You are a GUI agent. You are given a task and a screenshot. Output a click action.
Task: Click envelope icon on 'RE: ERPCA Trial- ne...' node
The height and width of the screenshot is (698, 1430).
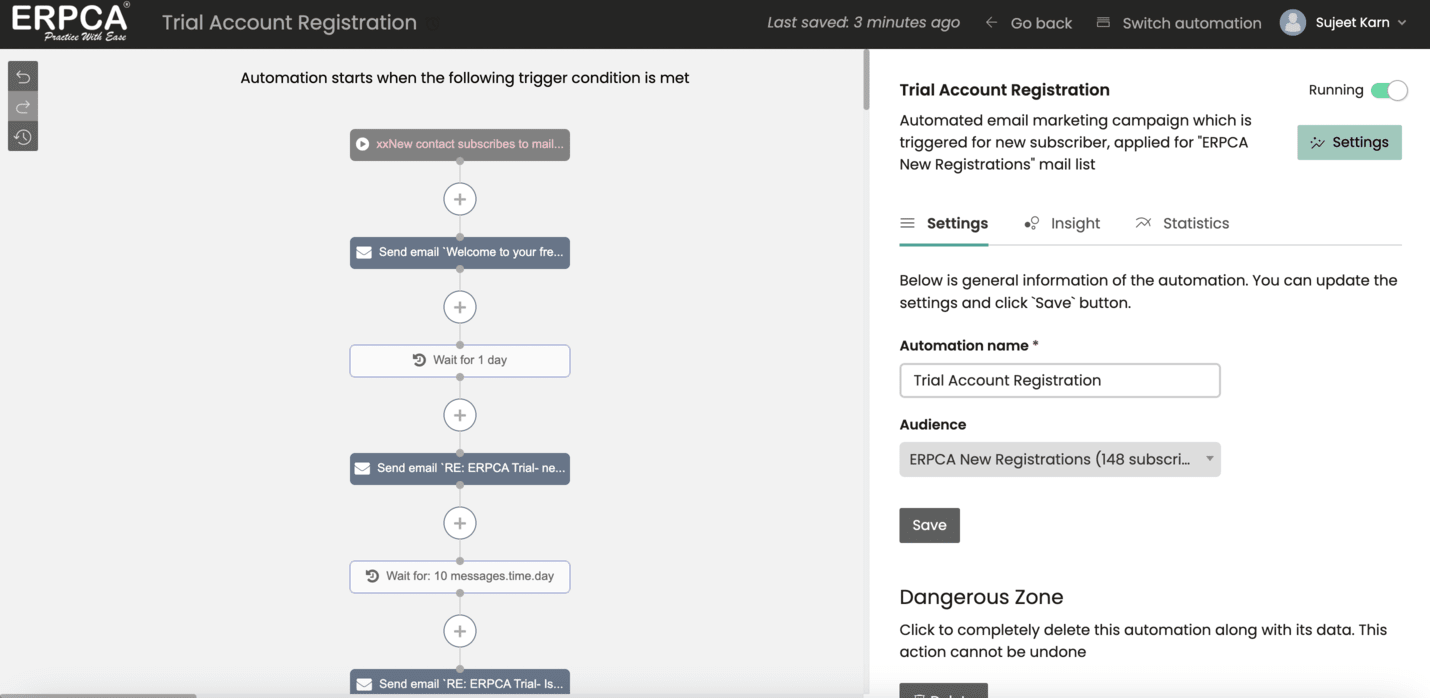[x=362, y=468]
